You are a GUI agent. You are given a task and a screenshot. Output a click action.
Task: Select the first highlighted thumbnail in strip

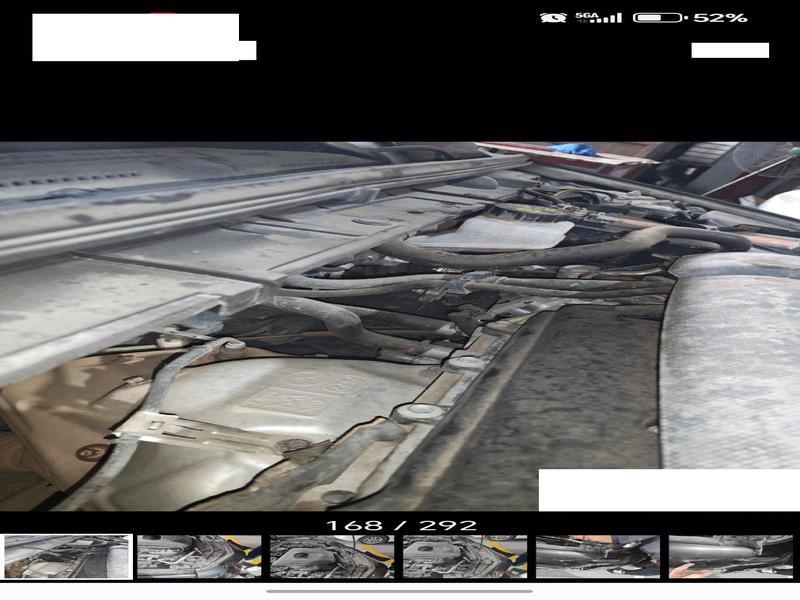[67, 556]
